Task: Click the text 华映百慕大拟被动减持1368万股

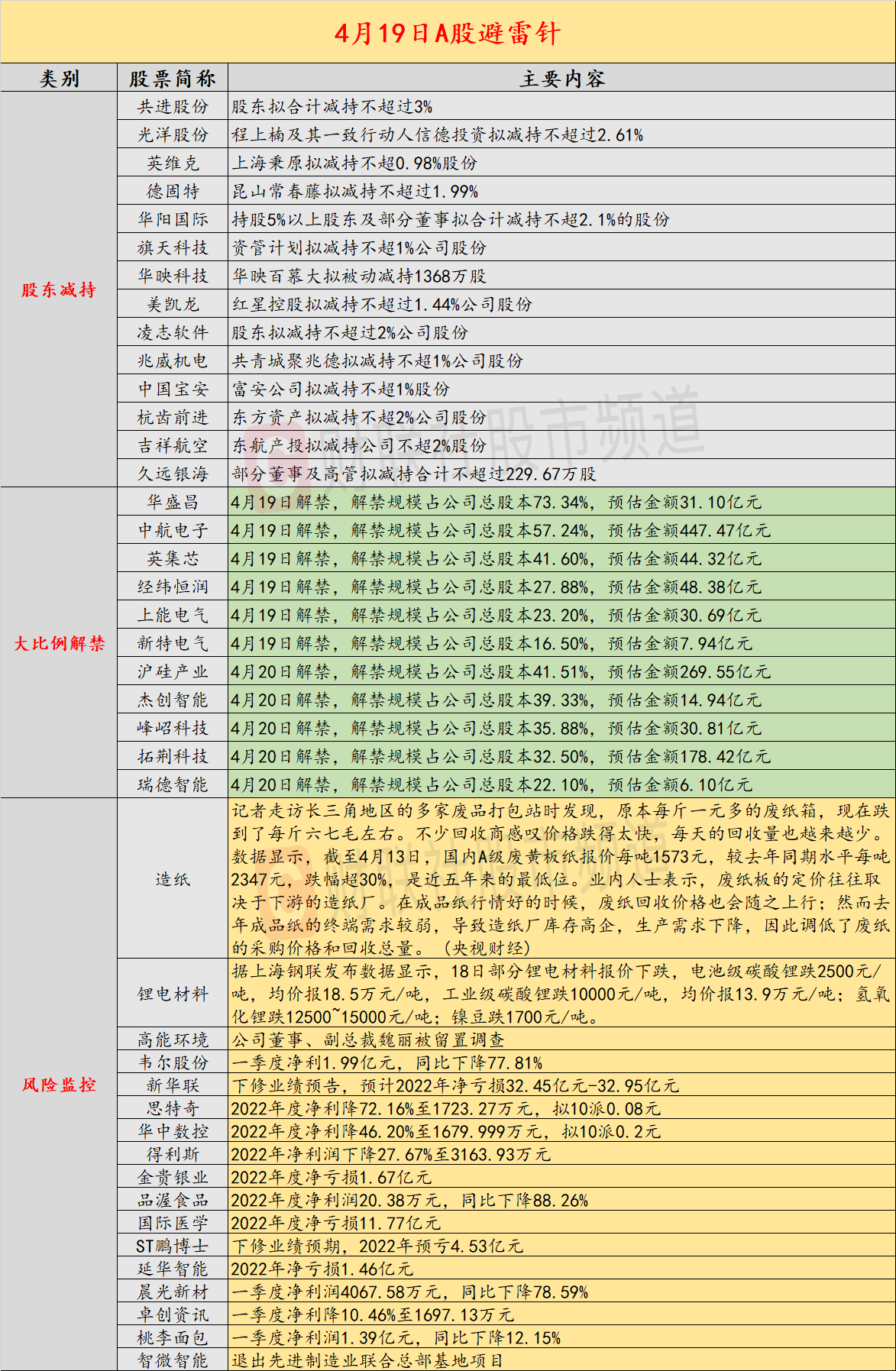Action: [x=359, y=276]
